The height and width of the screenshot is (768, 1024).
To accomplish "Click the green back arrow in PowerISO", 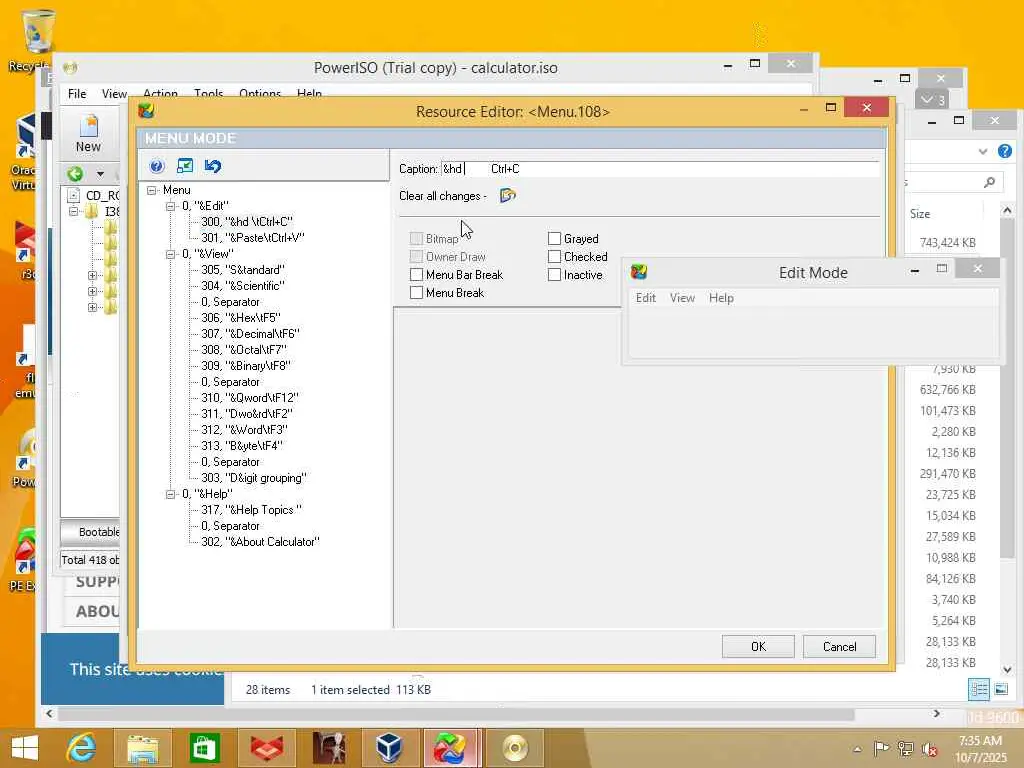I will pyautogui.click(x=75, y=174).
